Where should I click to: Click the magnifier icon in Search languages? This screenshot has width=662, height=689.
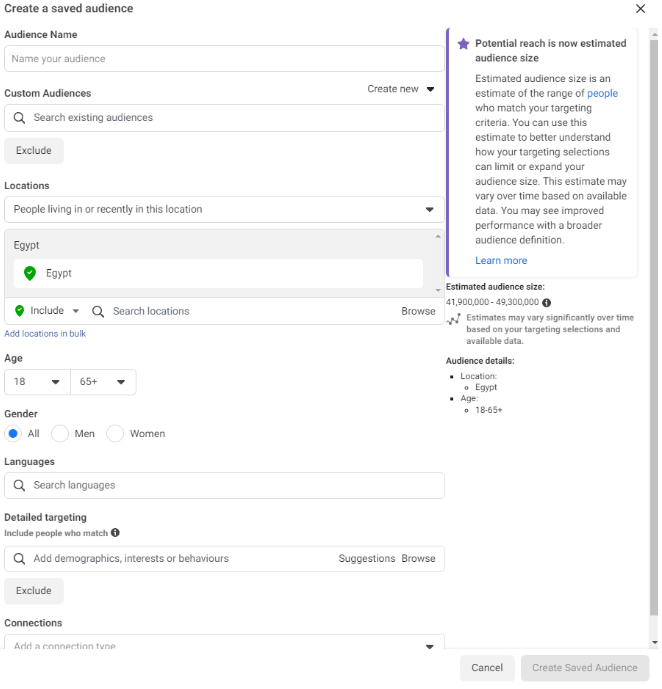pos(19,486)
